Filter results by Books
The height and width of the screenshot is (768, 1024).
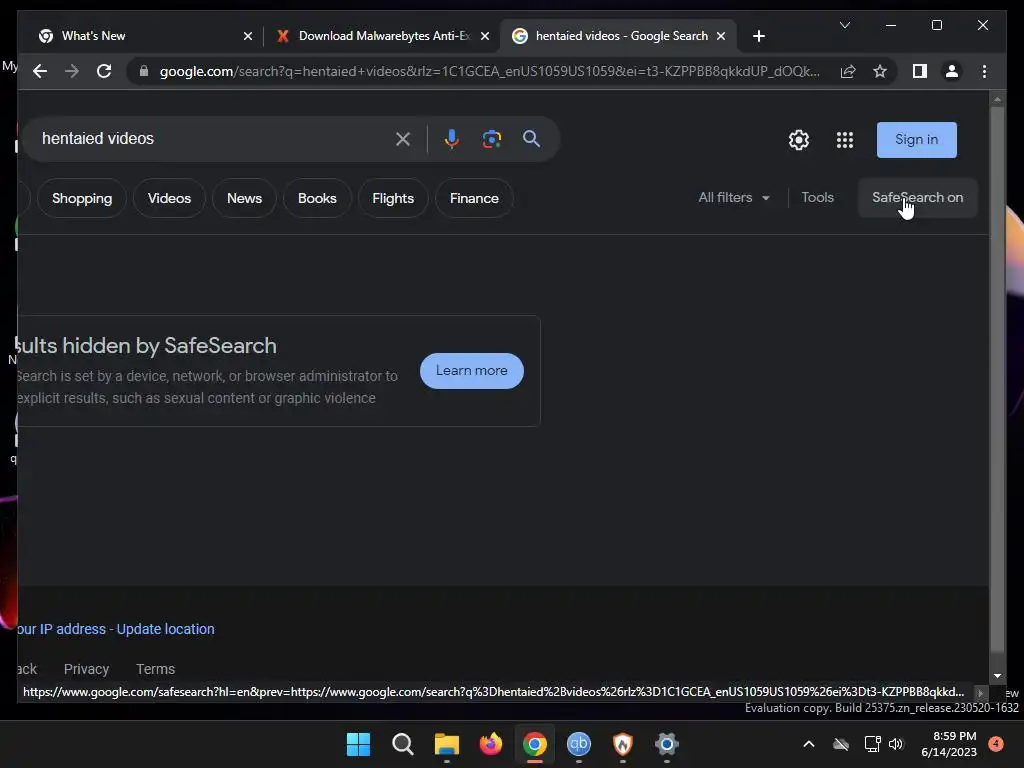click(317, 198)
